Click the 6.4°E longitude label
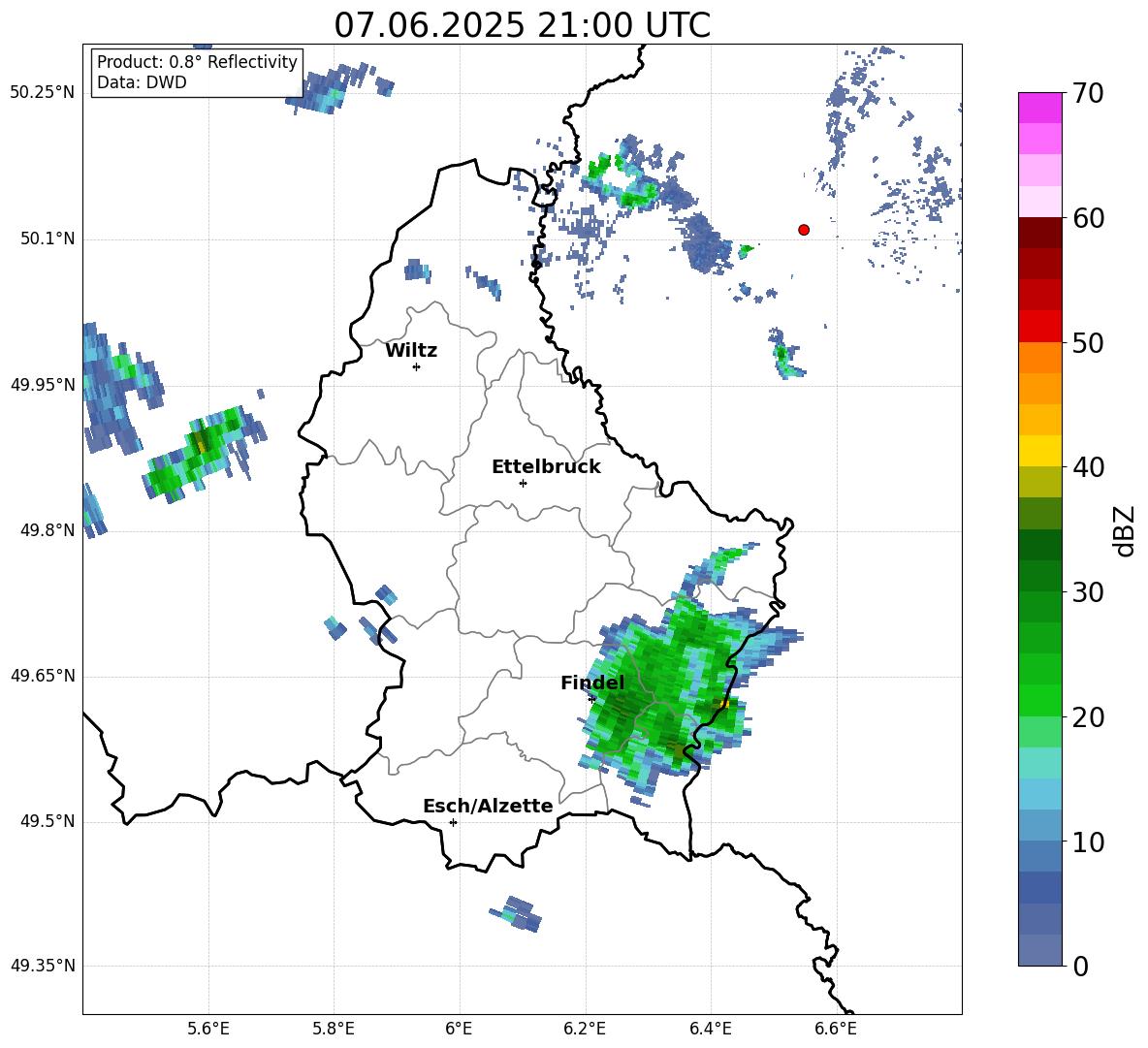 [x=710, y=1029]
